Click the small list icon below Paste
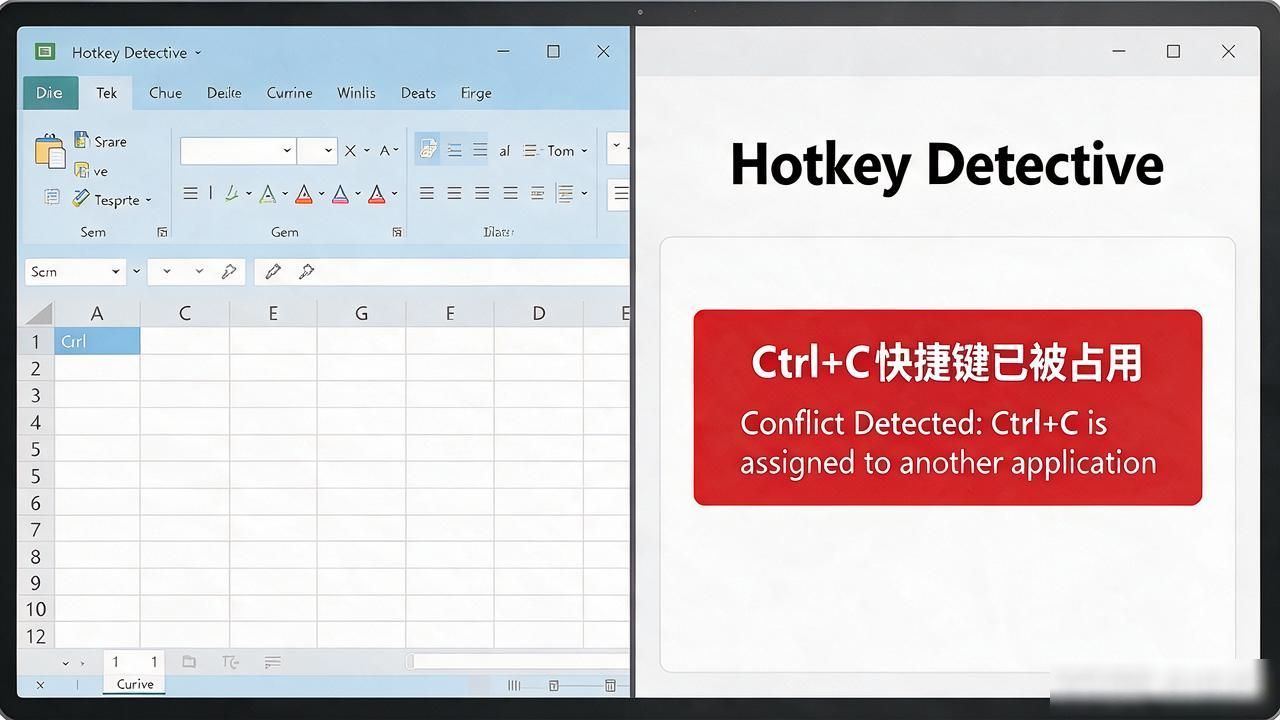 tap(52, 197)
